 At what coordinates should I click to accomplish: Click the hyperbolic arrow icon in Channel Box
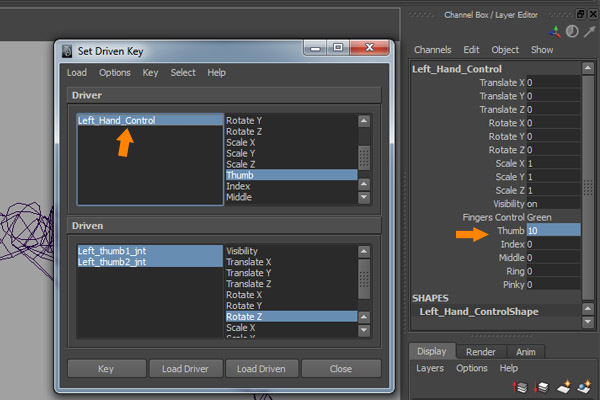590,31
